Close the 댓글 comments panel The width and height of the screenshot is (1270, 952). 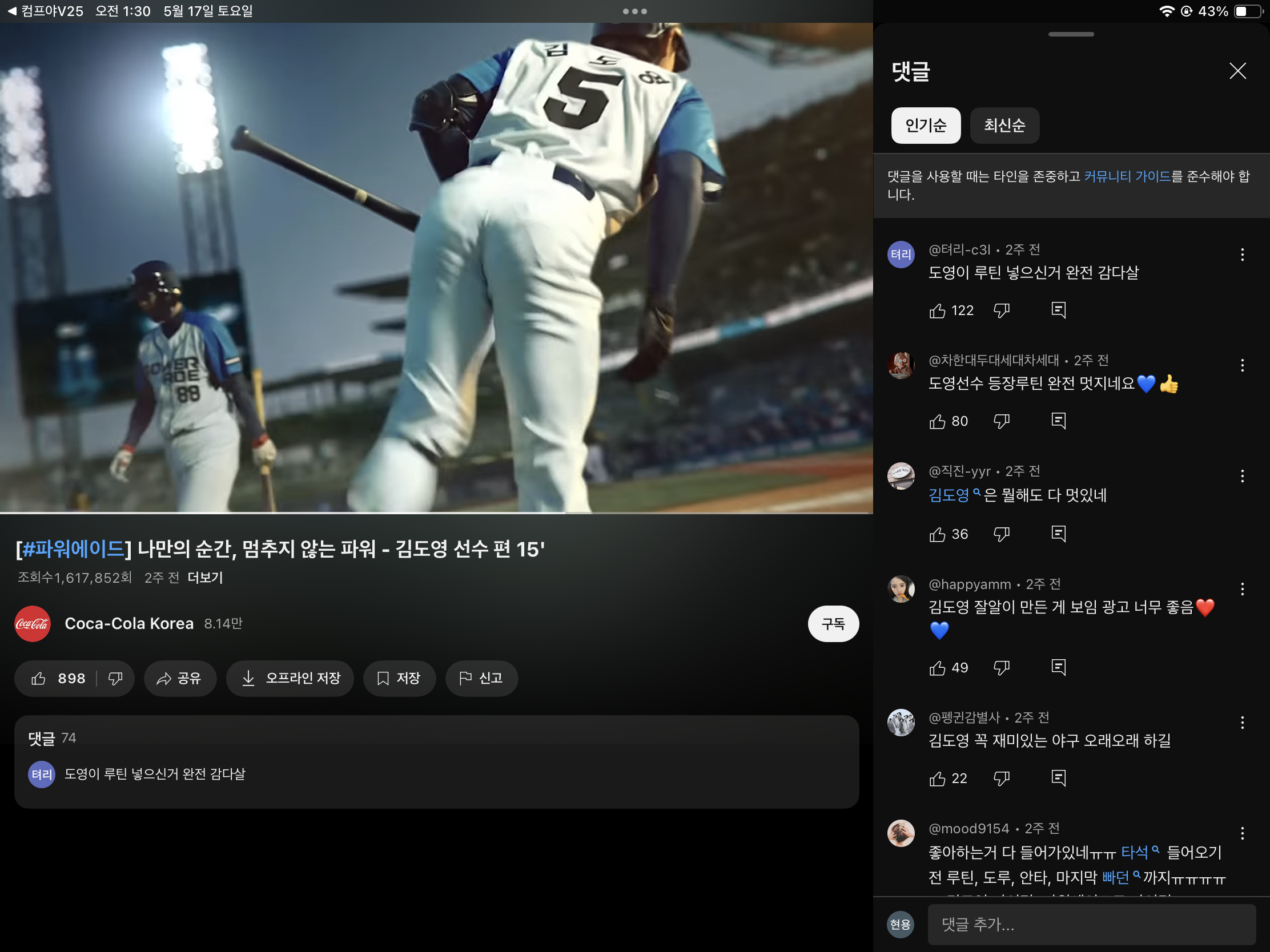[x=1238, y=71]
